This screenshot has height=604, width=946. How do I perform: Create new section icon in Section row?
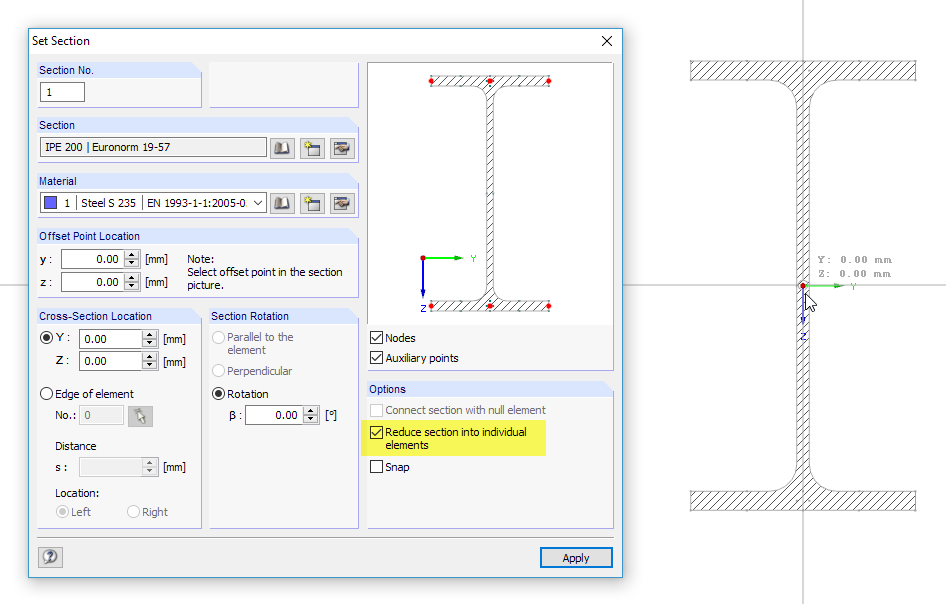pos(312,148)
